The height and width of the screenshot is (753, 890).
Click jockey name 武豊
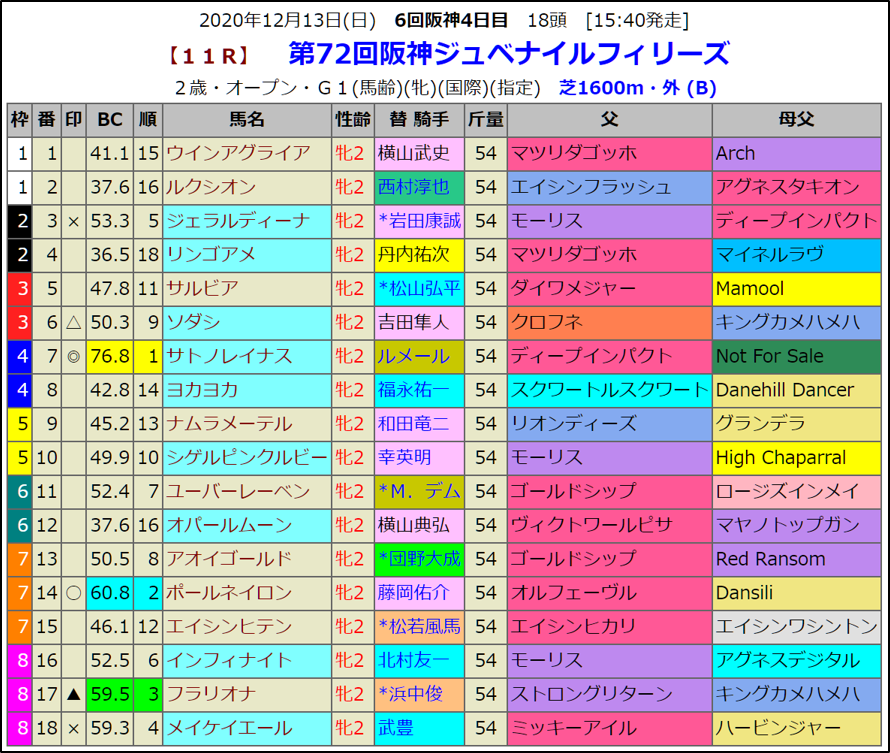396,728
